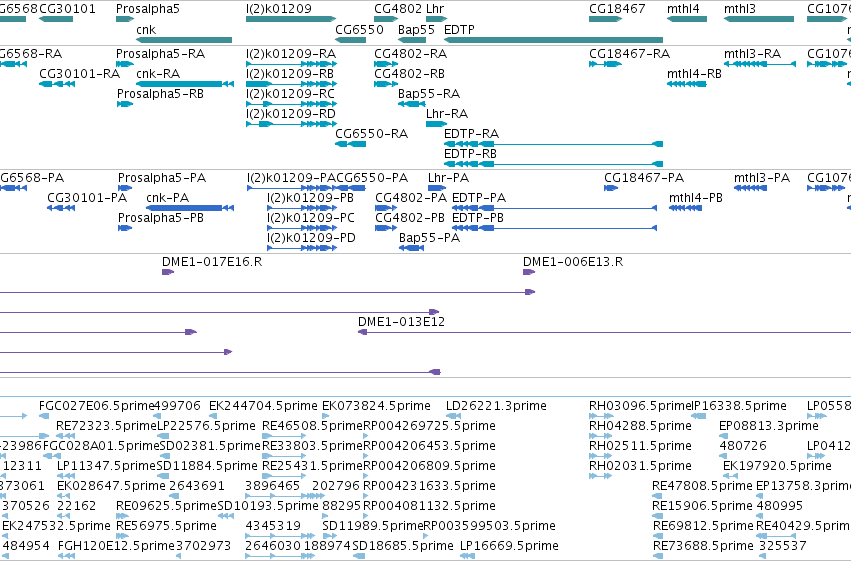This screenshot has height=561, width=851.
Task: Select the cnk gene feature label
Action: tap(146, 30)
